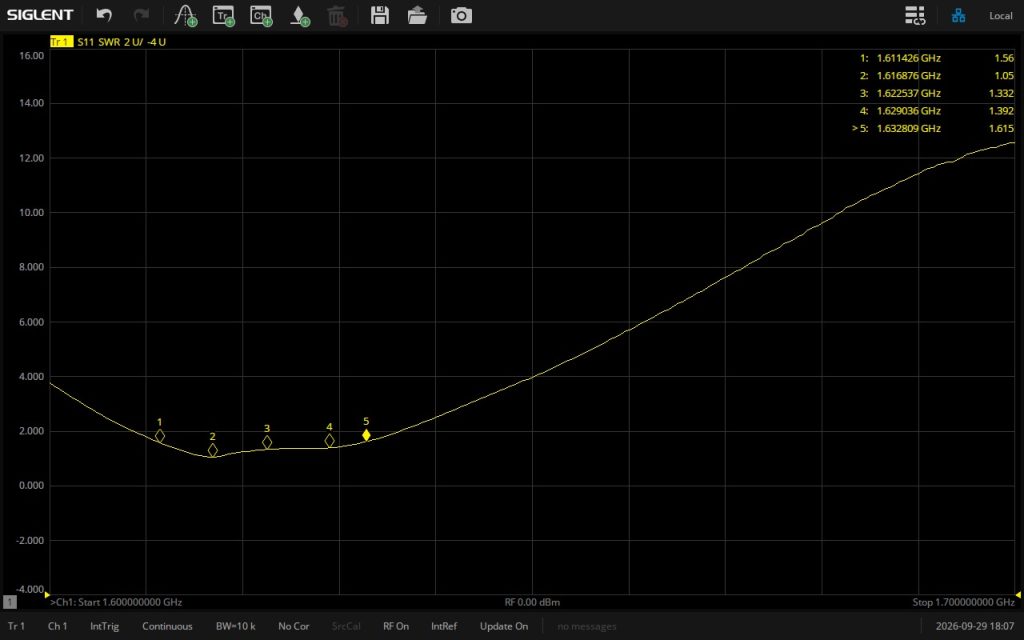1024x640 pixels.
Task: Toggle the IntRef reference source
Action: (x=444, y=626)
